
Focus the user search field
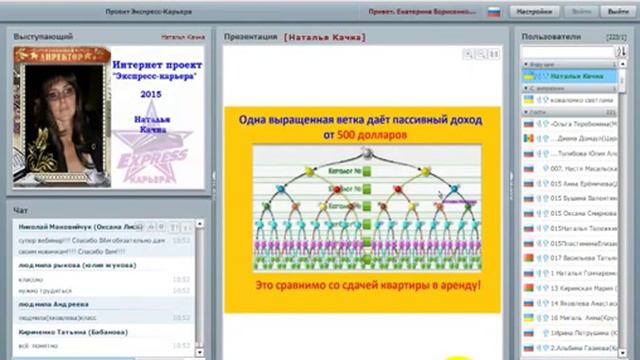(568, 52)
